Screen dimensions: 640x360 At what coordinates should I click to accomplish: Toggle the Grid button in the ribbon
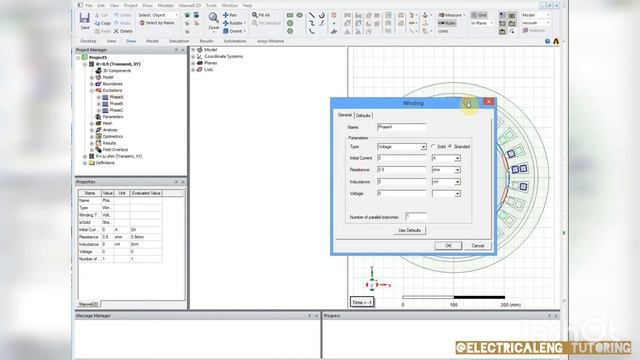[479, 15]
